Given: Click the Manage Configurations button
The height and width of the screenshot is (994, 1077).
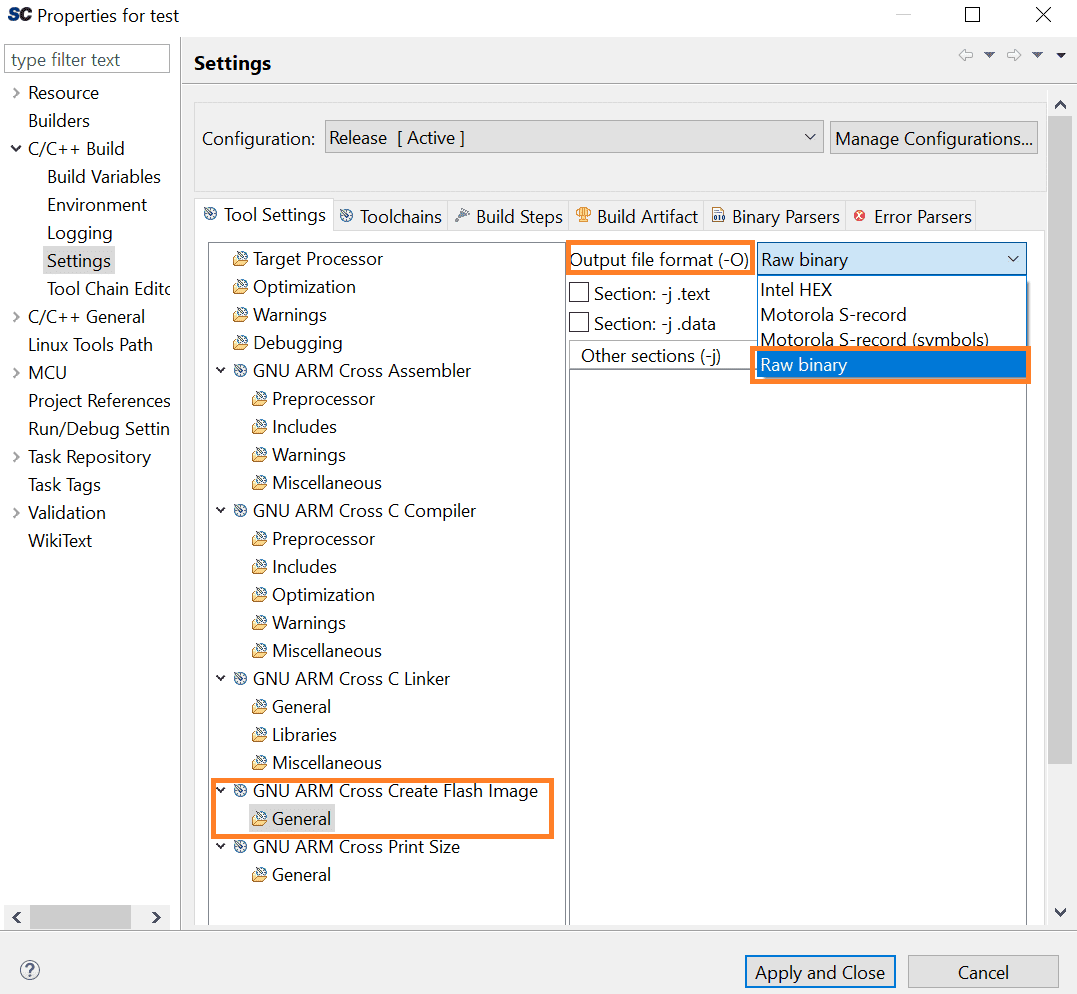Looking at the screenshot, I should tap(933, 138).
